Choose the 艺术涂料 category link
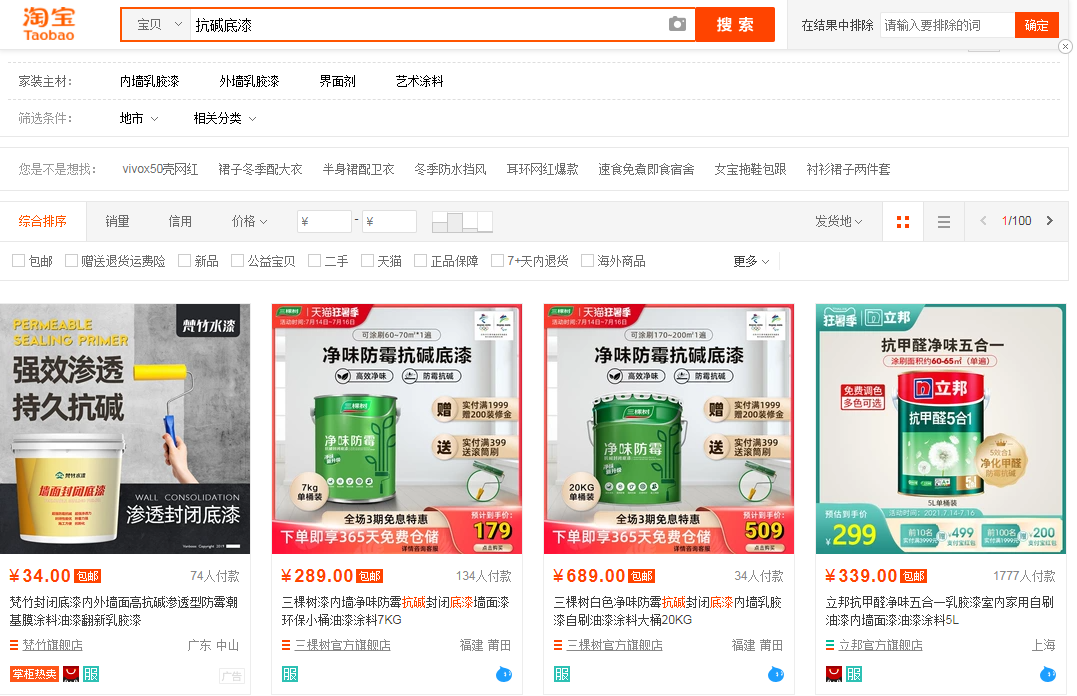The image size is (1077, 696). click(x=420, y=82)
